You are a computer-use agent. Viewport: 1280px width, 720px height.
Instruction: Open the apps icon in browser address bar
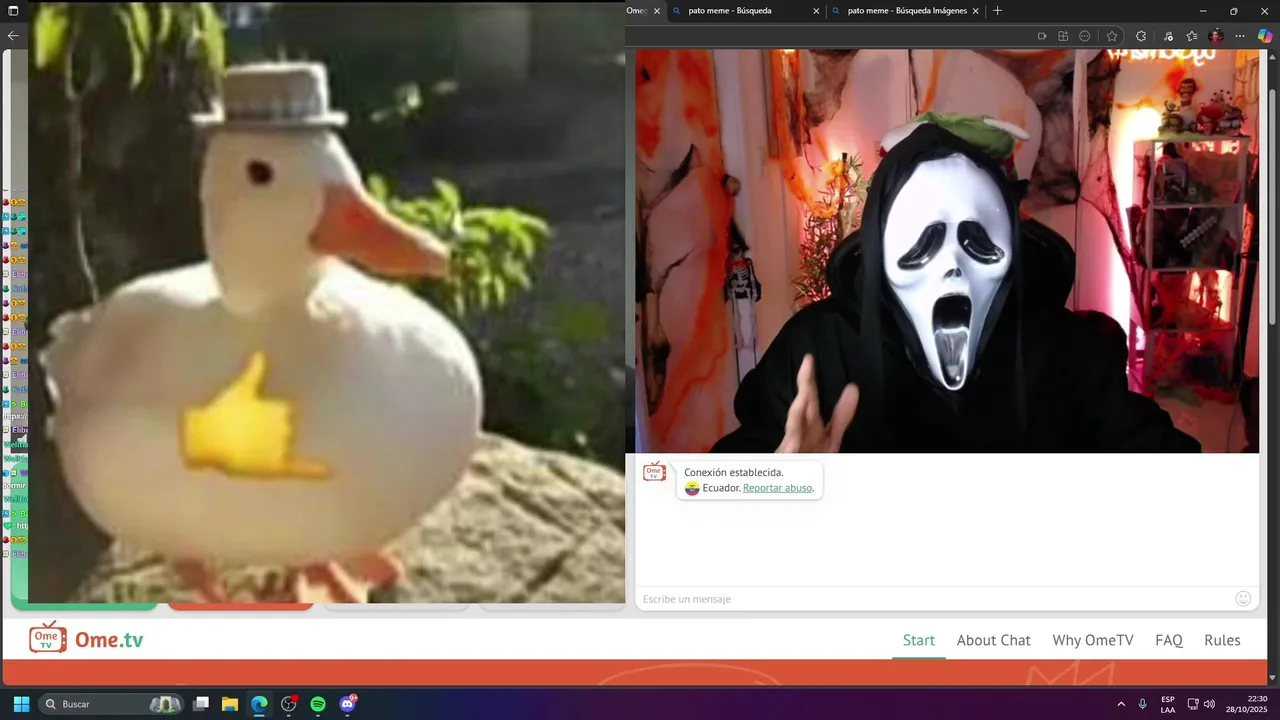click(x=1063, y=36)
